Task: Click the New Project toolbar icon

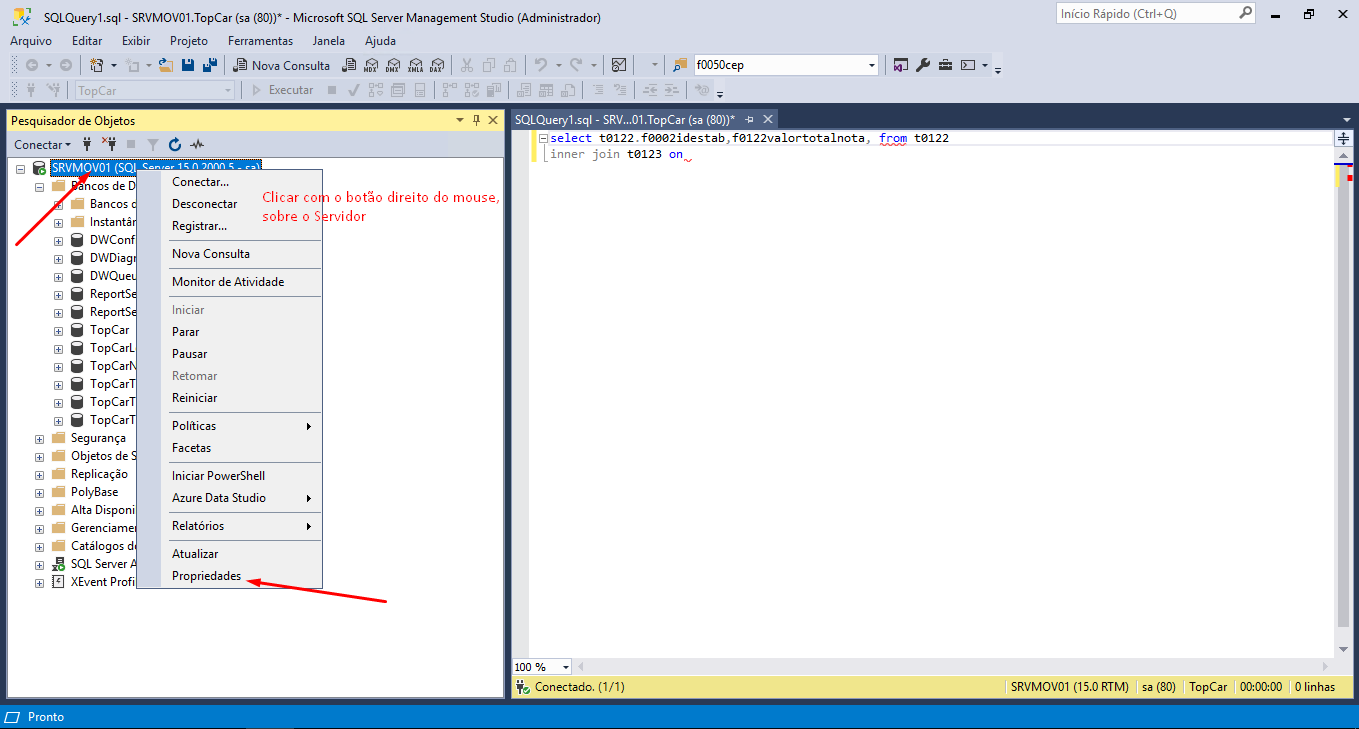Action: (x=97, y=65)
